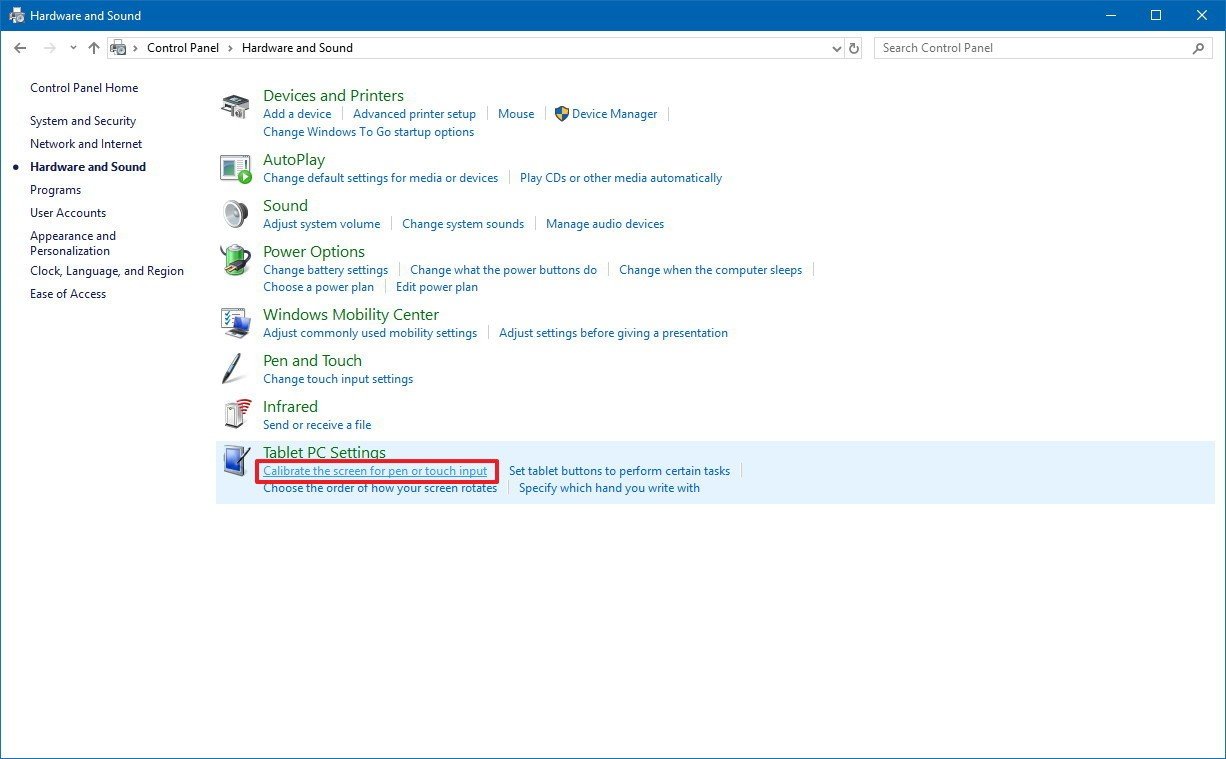Open the Sound heading link
Screen dimensions: 1226x759
pyautogui.click(x=285, y=206)
